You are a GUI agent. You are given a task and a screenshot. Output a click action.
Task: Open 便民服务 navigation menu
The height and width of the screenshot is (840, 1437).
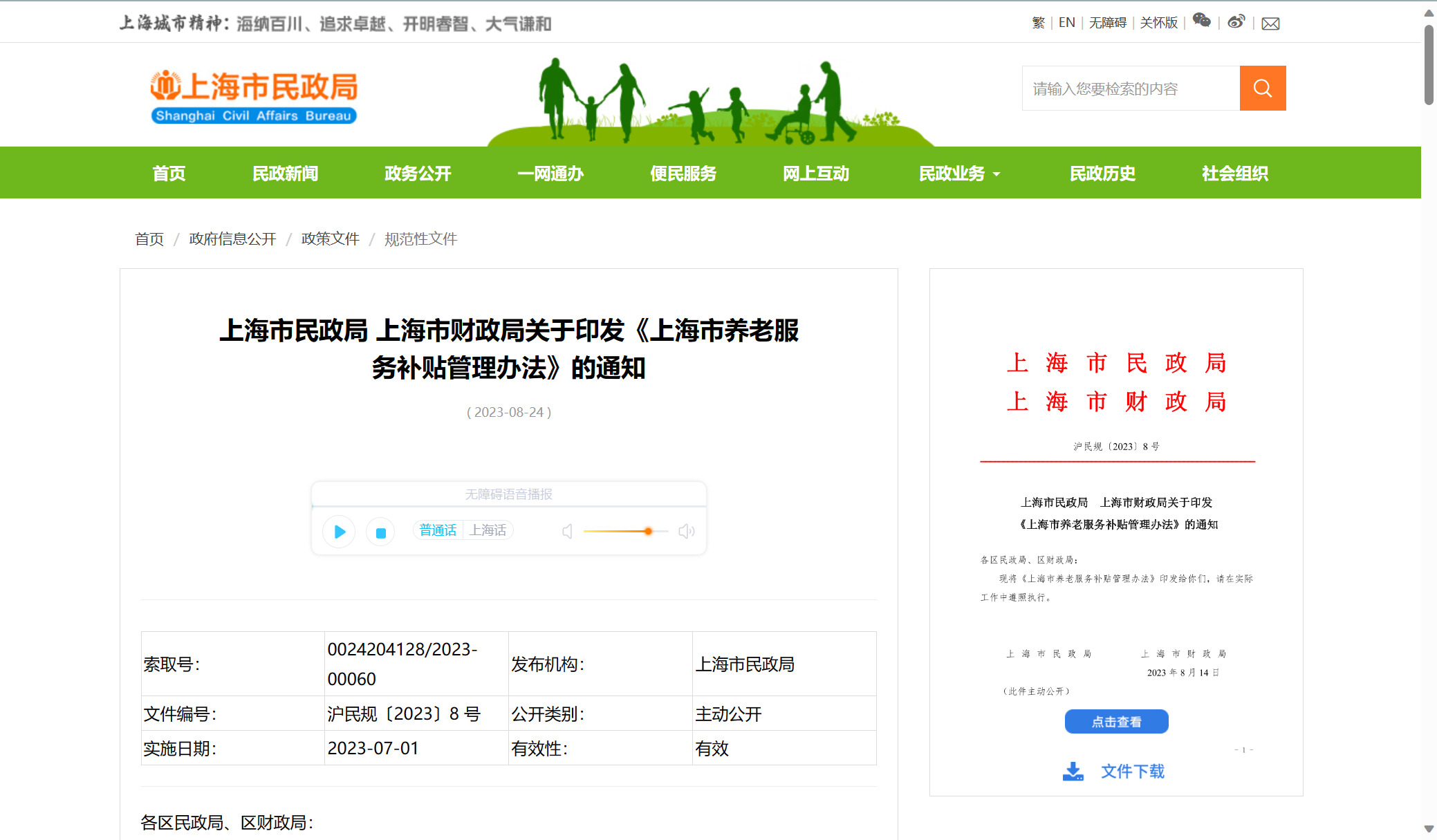point(683,174)
